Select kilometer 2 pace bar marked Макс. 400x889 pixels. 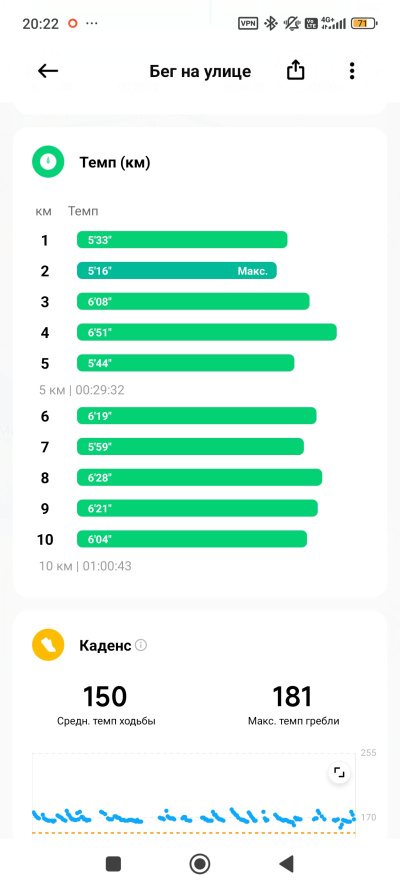click(x=177, y=271)
